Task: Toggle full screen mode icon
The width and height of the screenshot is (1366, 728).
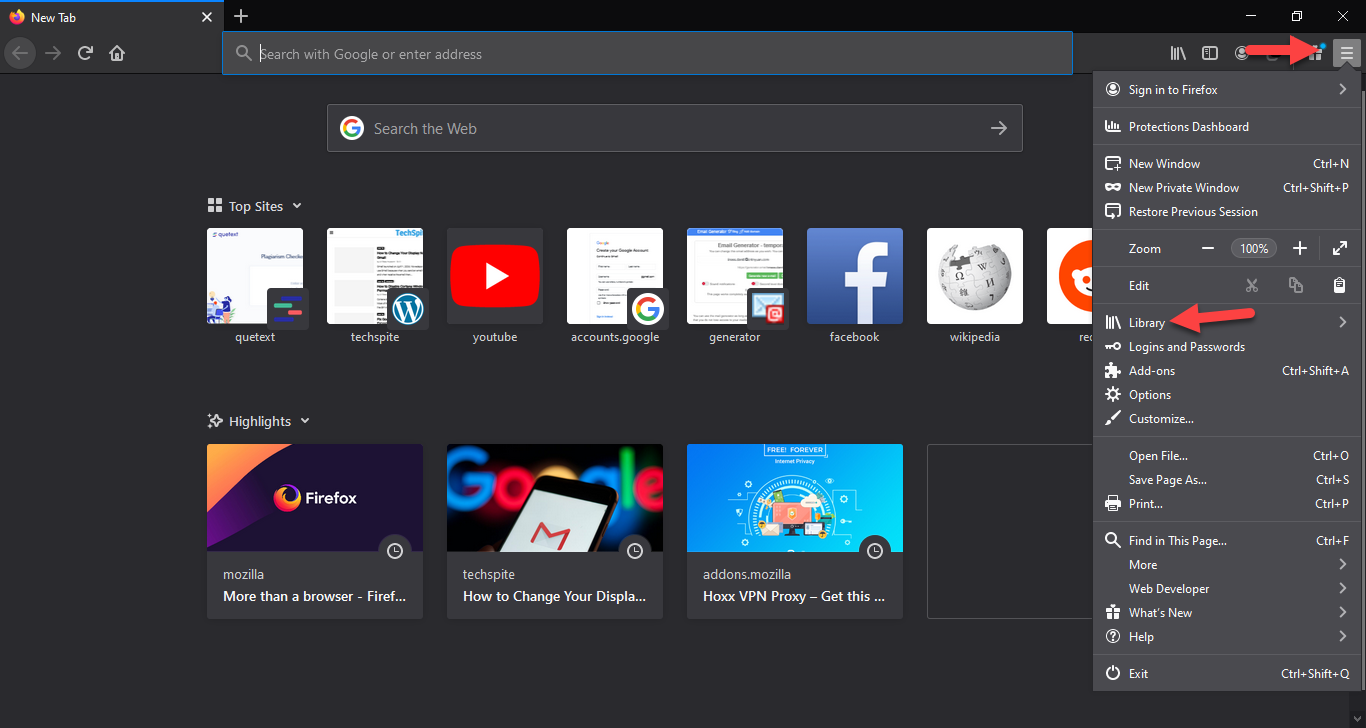Action: point(1340,248)
